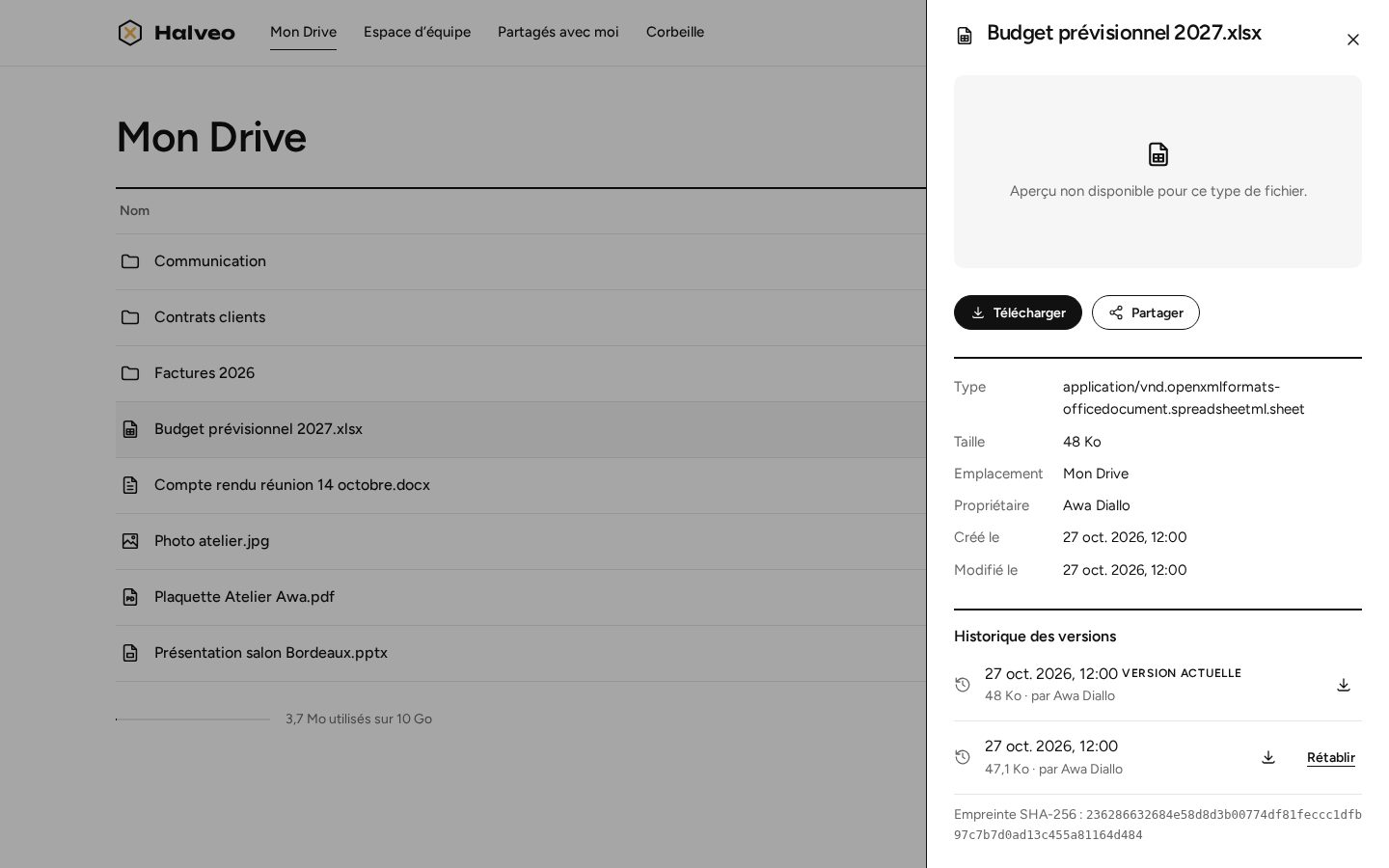
Task: Click the Historique des versions heading
Action: (1035, 637)
